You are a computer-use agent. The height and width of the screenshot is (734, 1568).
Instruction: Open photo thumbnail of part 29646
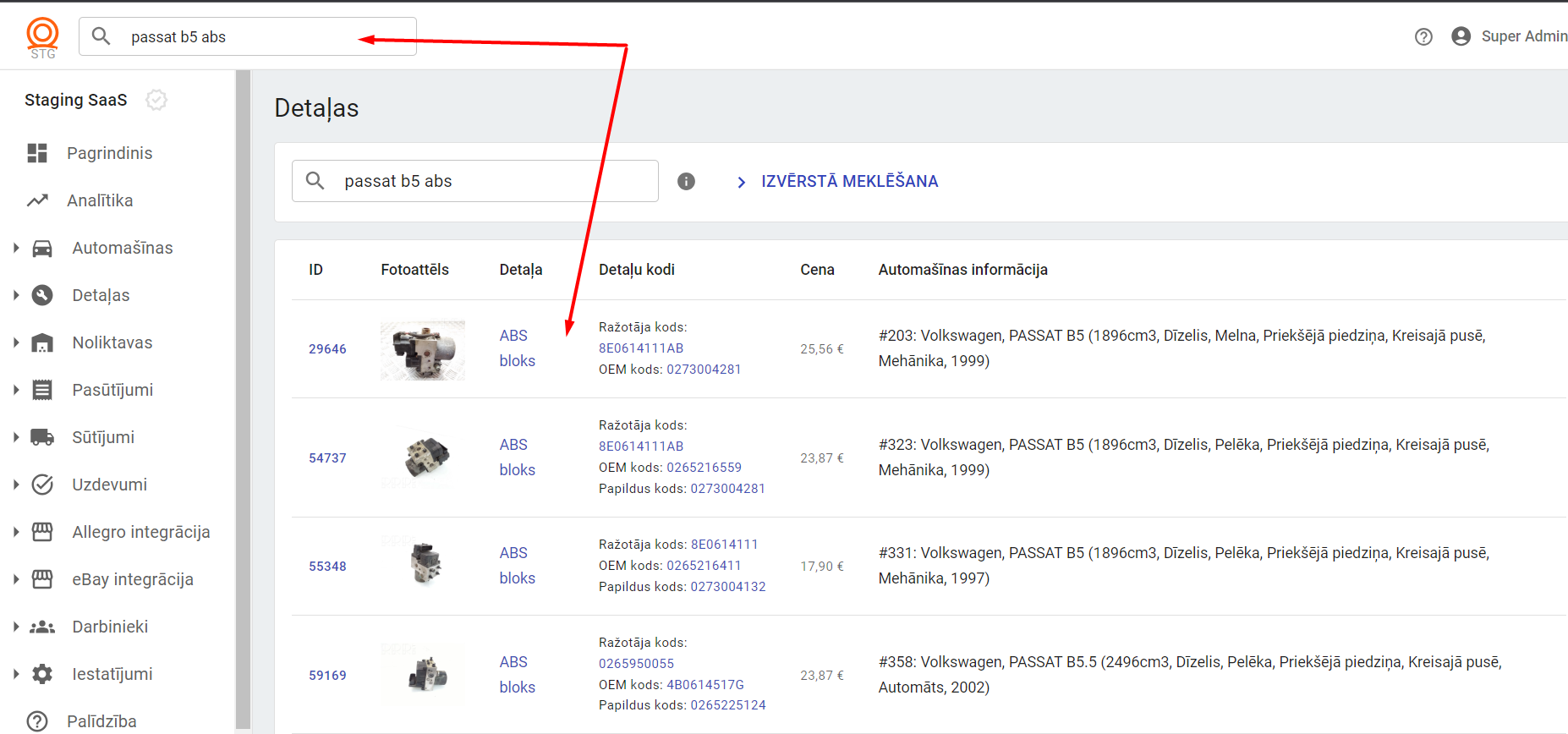(423, 350)
